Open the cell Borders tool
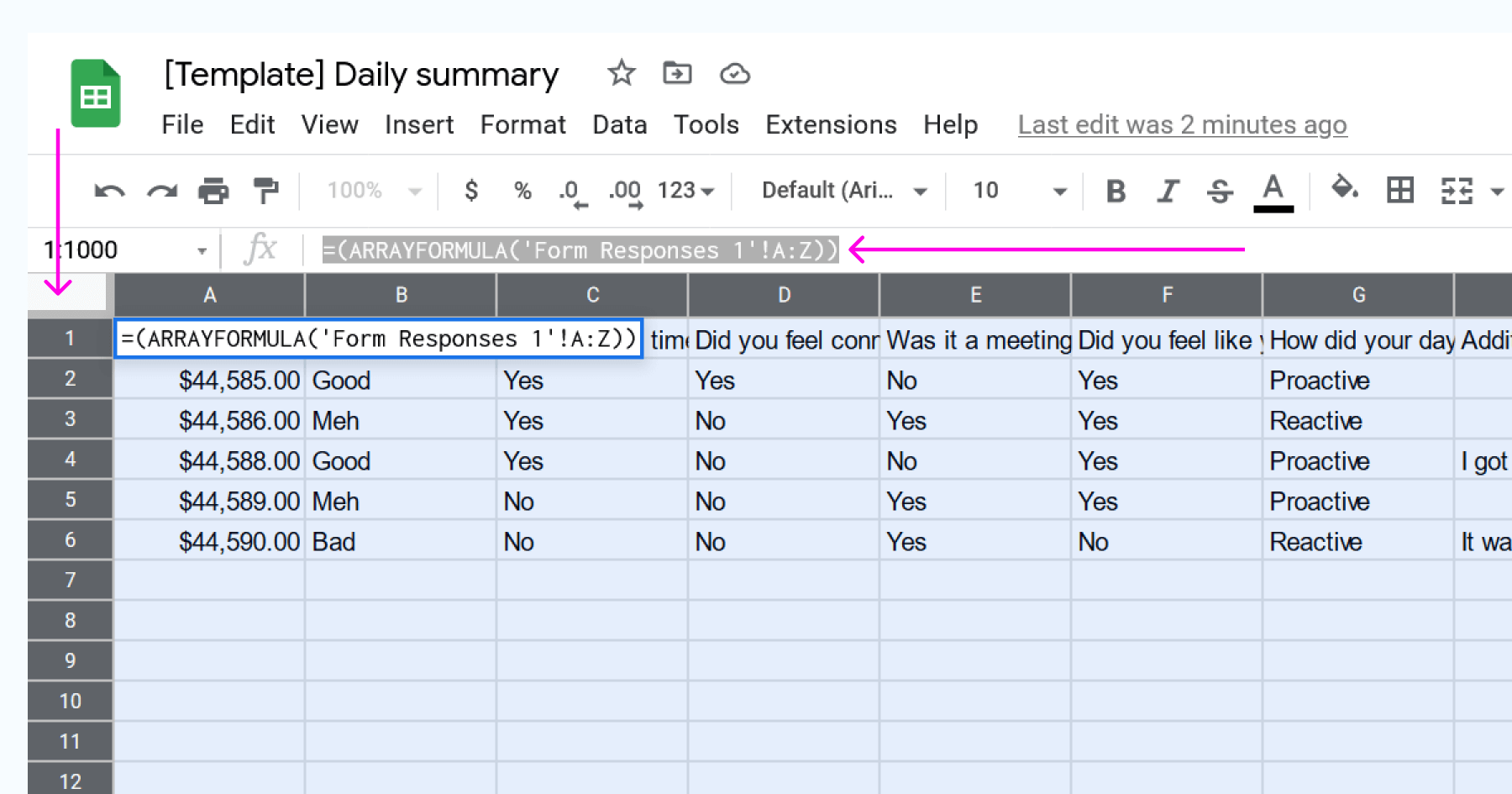The width and height of the screenshot is (1512, 794). tap(1400, 191)
